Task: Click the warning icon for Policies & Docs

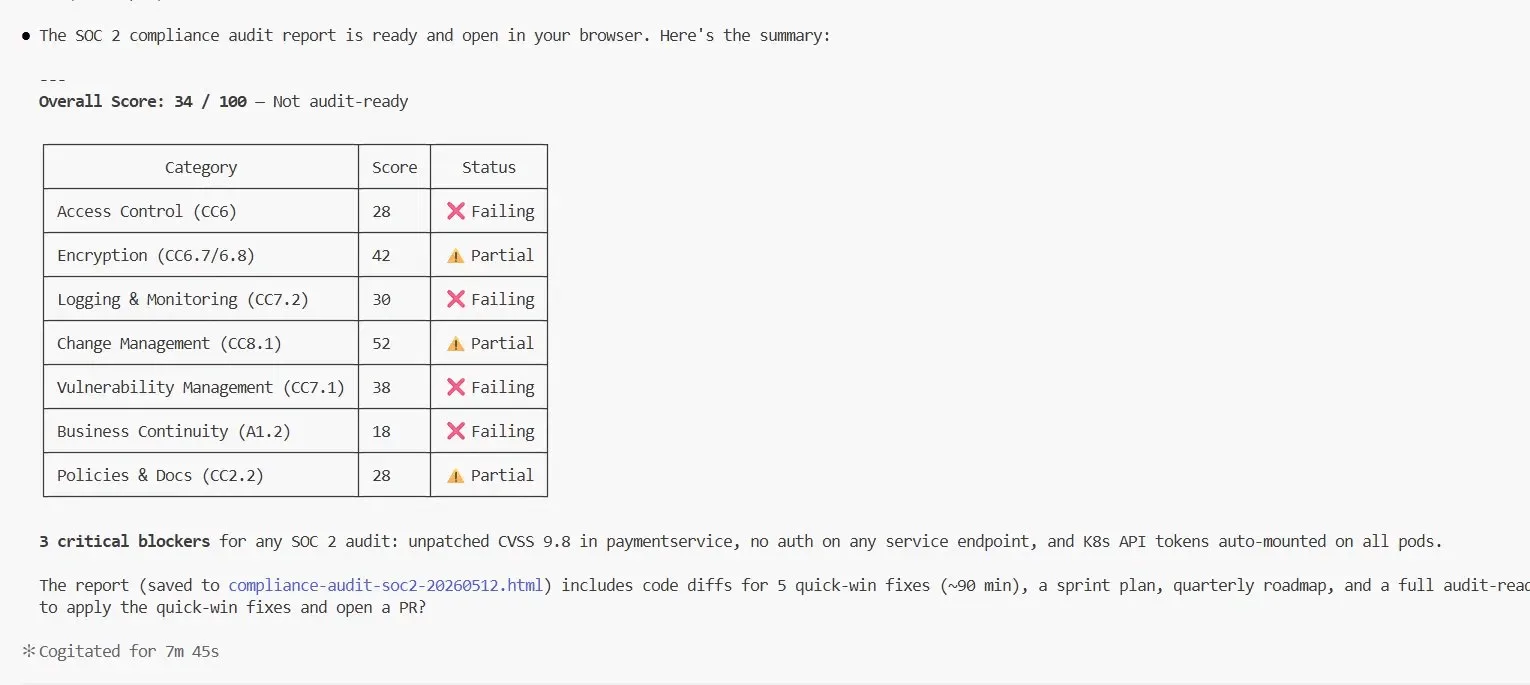Action: (x=456, y=476)
